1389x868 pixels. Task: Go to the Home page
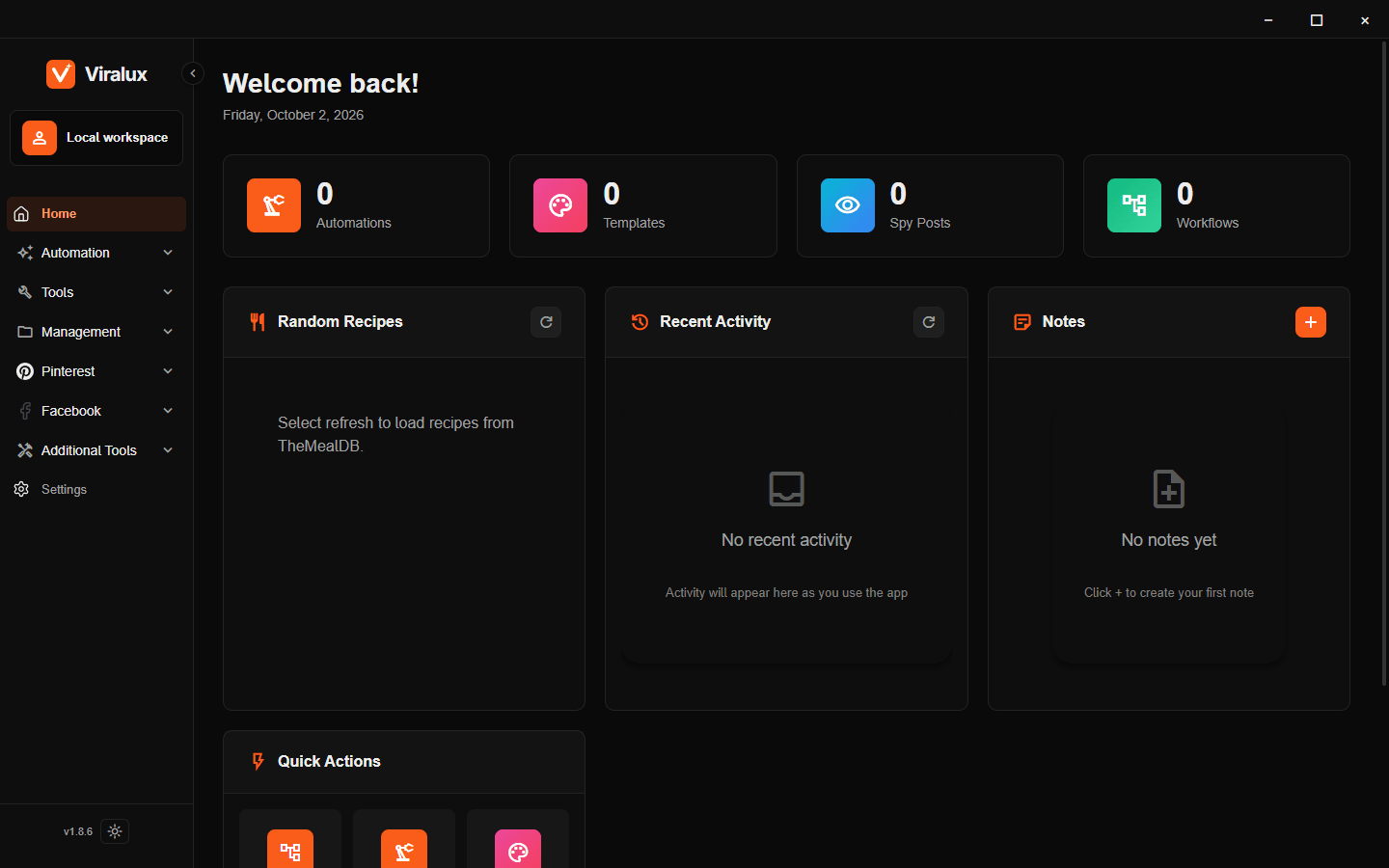point(96,214)
